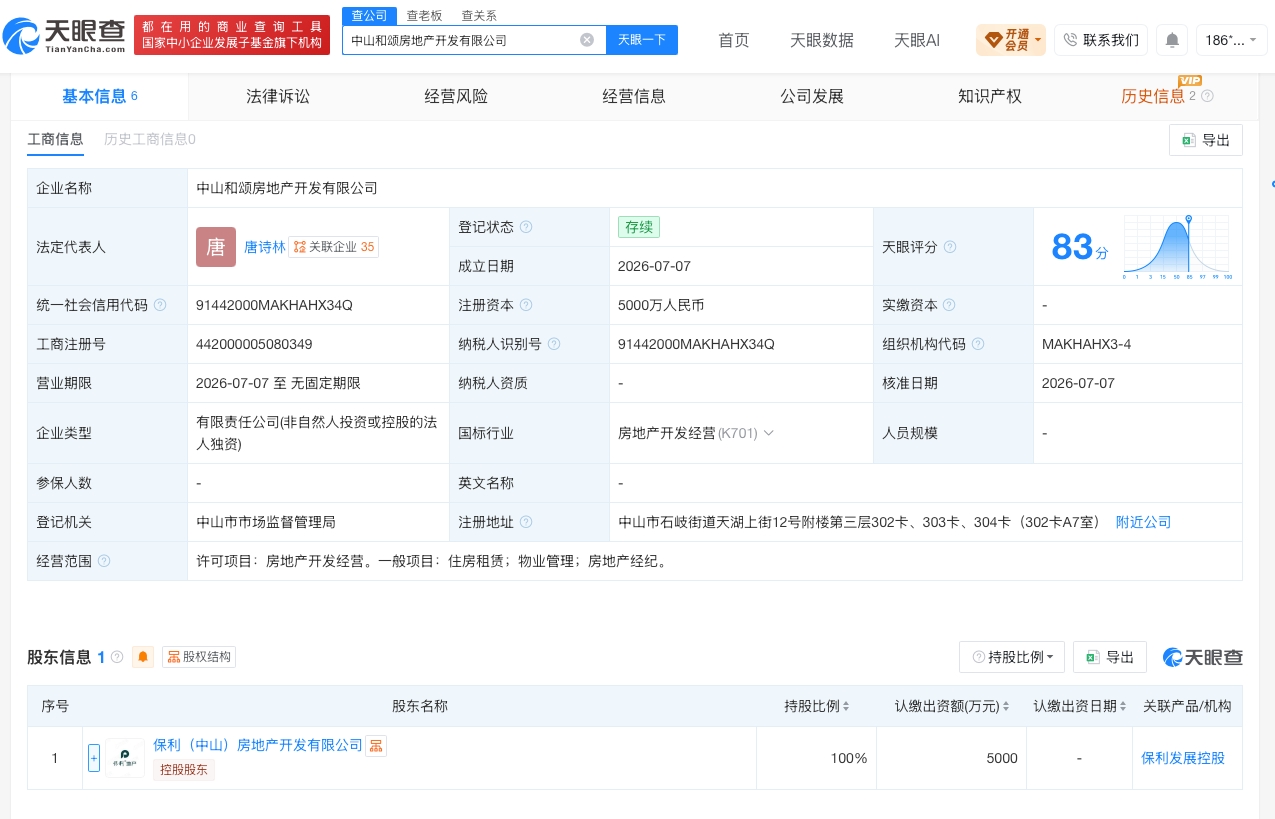The height and width of the screenshot is (819, 1275).
Task: Open the 历史信息 VIP tab
Action: coord(1153,96)
